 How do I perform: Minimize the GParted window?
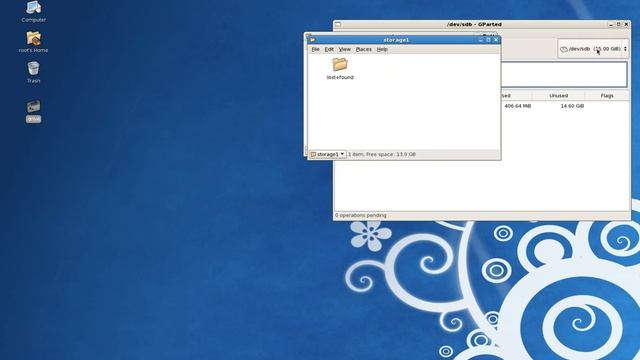[x=611, y=24]
